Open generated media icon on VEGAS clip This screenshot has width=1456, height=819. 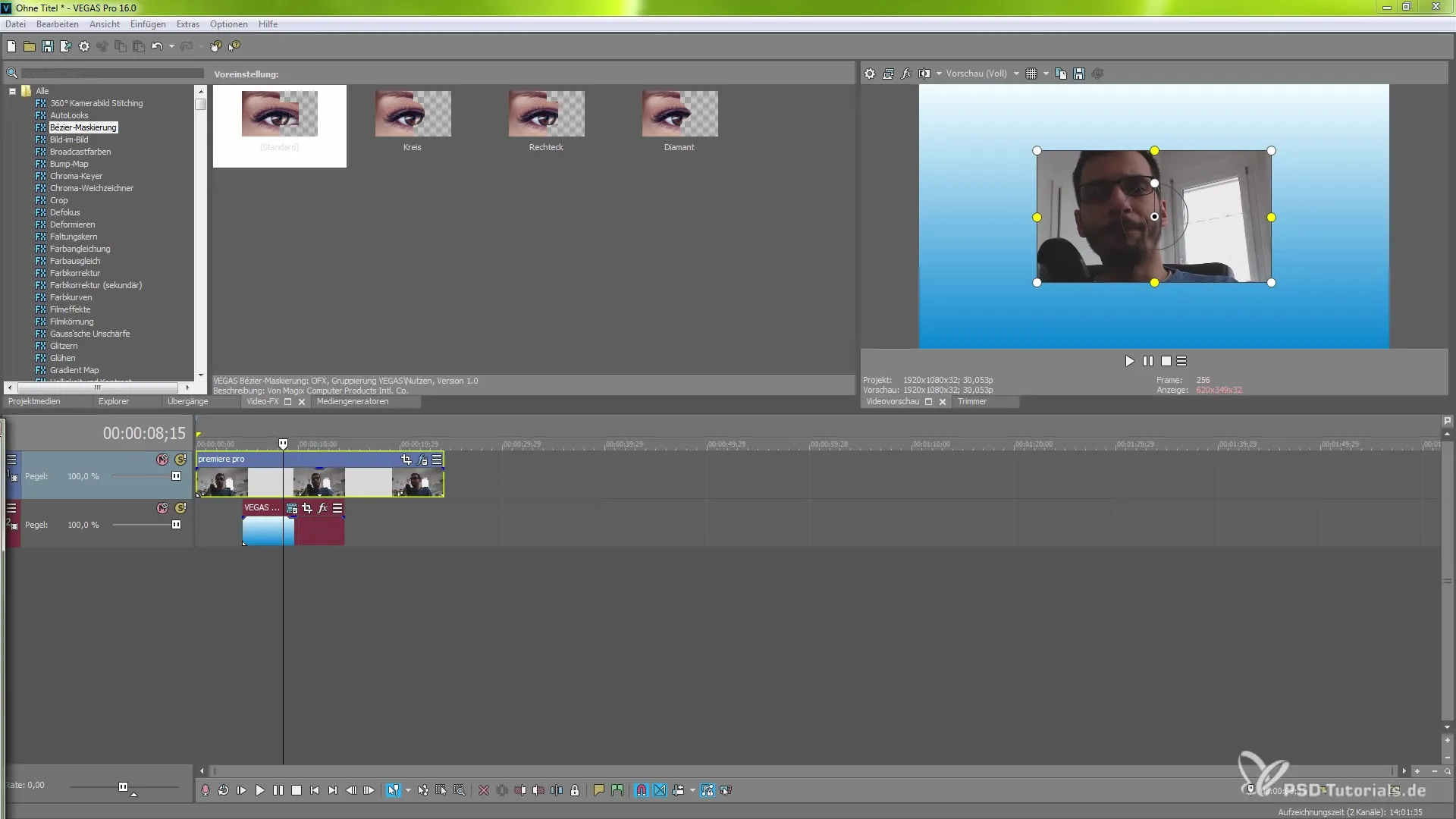[x=292, y=508]
